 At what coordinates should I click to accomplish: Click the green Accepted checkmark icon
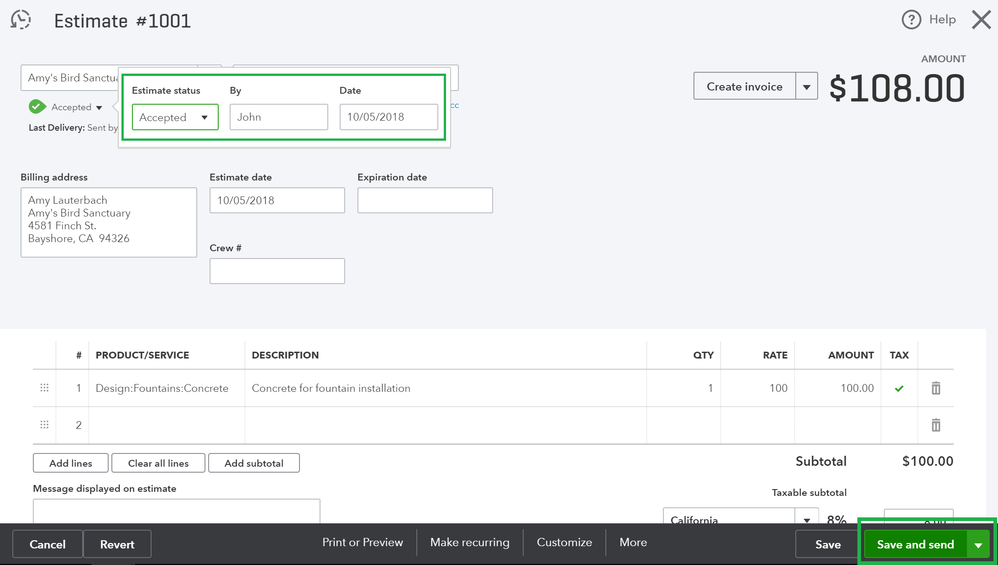tap(37, 107)
